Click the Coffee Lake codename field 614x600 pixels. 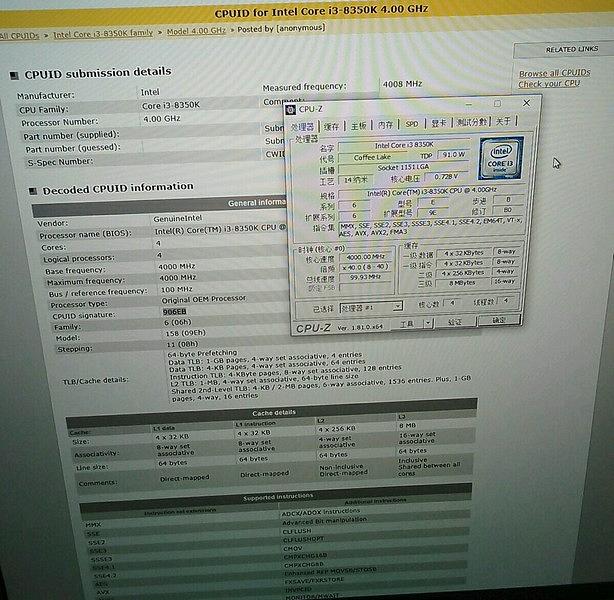(x=372, y=157)
